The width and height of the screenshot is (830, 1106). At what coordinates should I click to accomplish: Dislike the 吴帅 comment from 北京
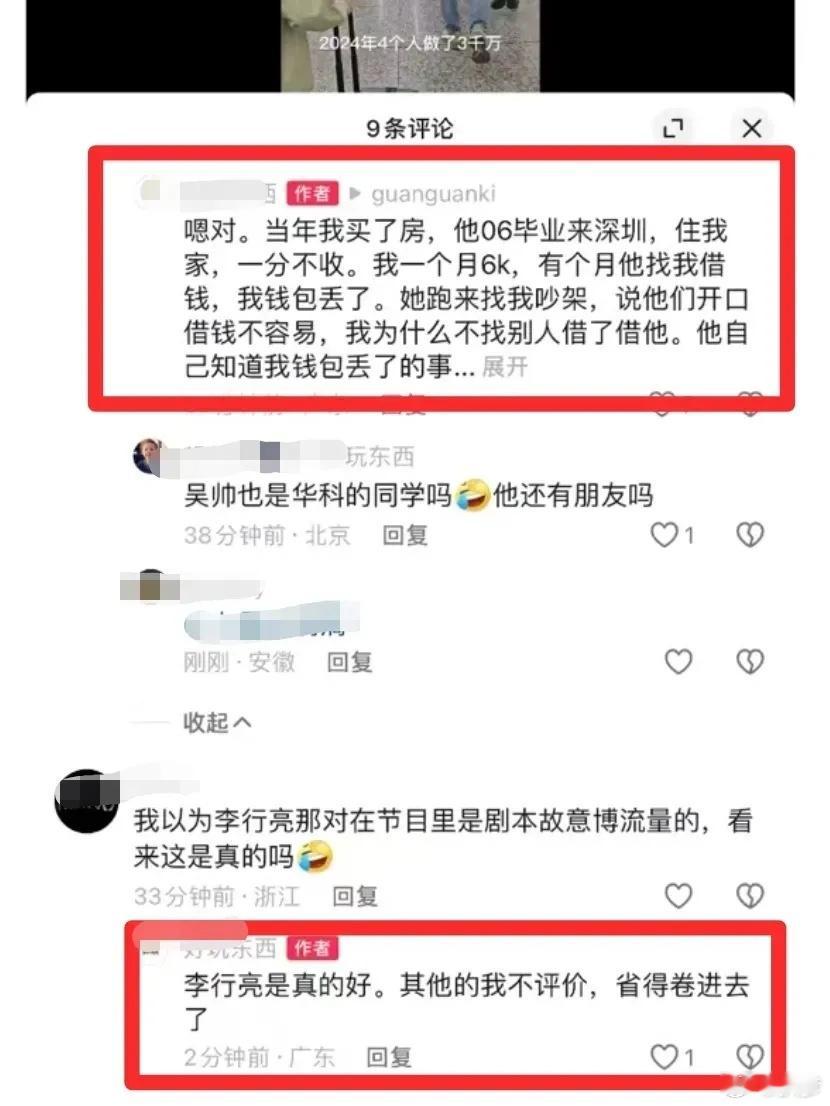750,535
